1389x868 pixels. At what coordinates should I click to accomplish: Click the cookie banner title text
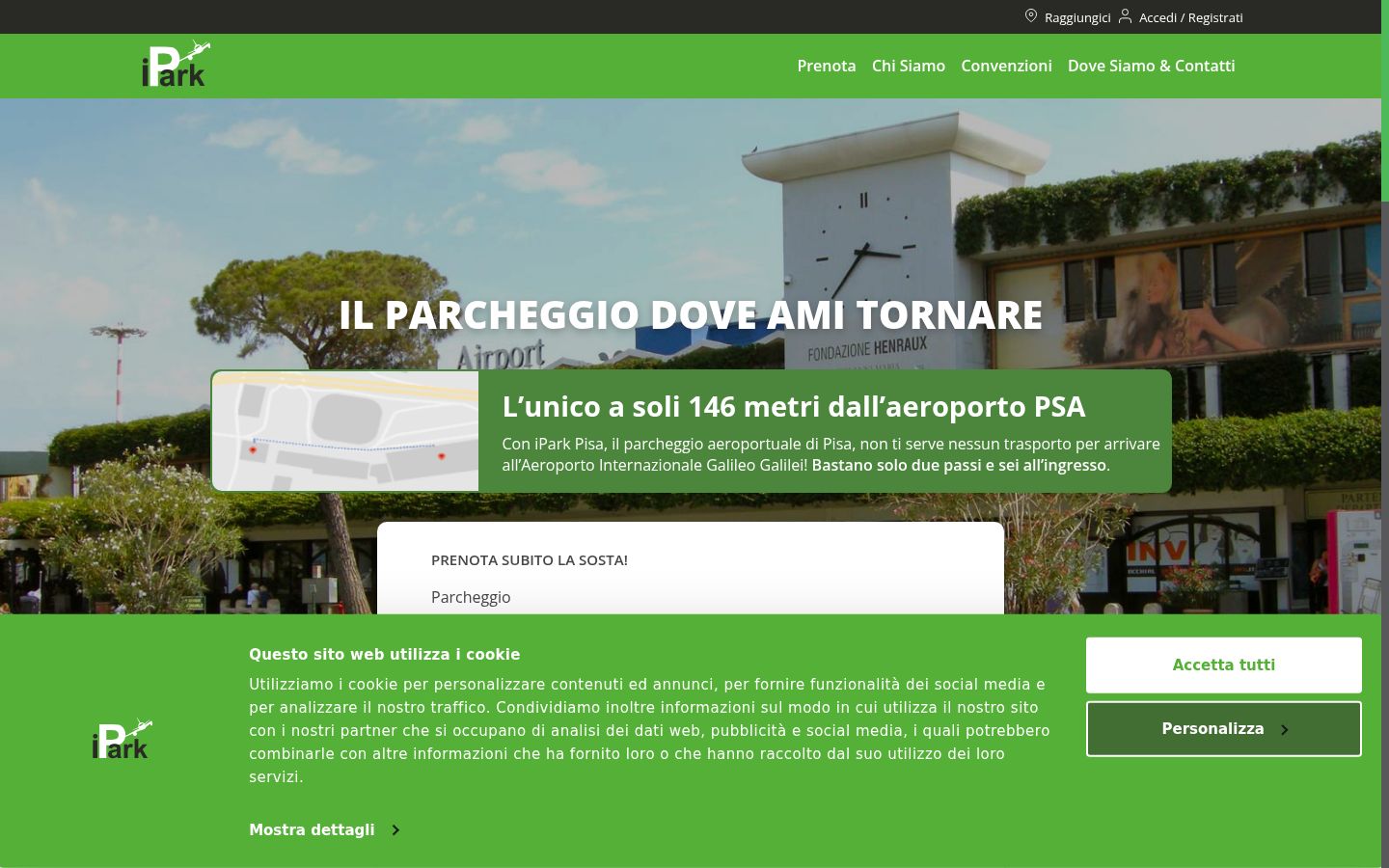(384, 654)
